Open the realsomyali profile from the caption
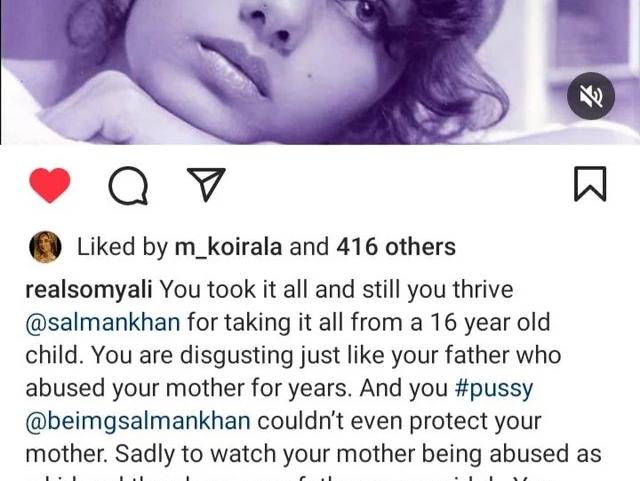This screenshot has width=640, height=481. tap(89, 290)
